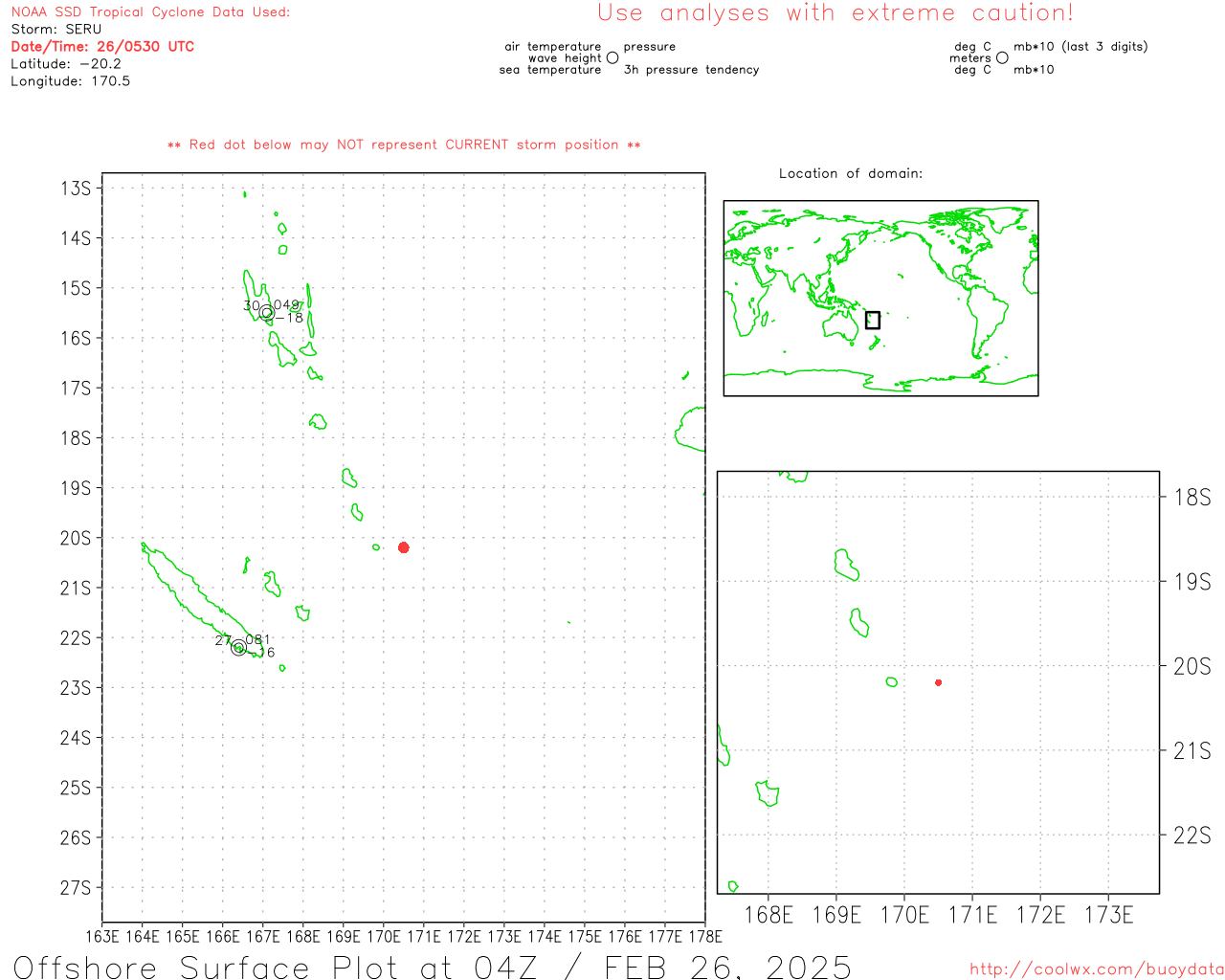Click the 'Longitude: 170.5' text

tap(71, 80)
